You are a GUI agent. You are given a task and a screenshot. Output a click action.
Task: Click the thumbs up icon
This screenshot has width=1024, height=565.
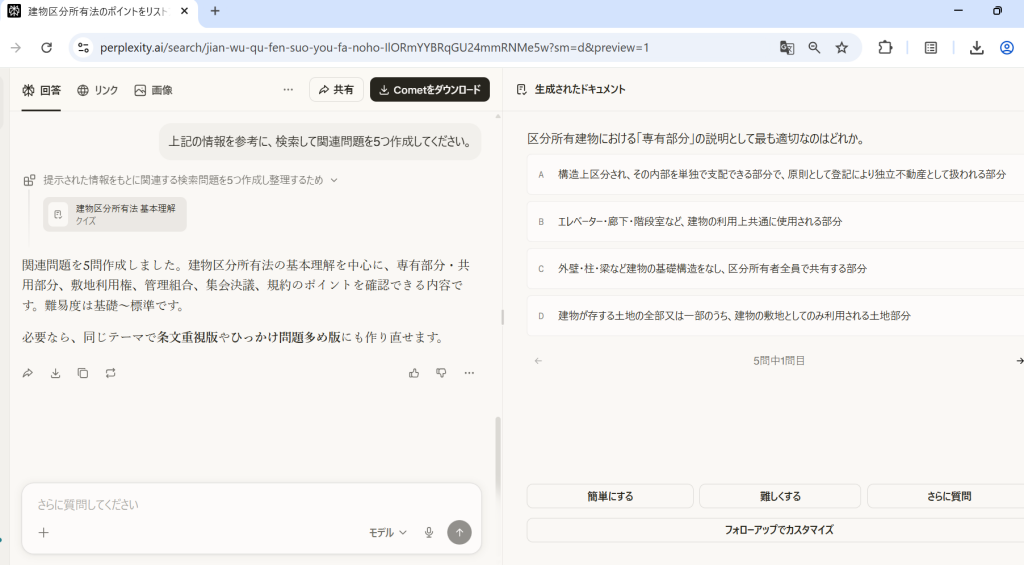[414, 373]
